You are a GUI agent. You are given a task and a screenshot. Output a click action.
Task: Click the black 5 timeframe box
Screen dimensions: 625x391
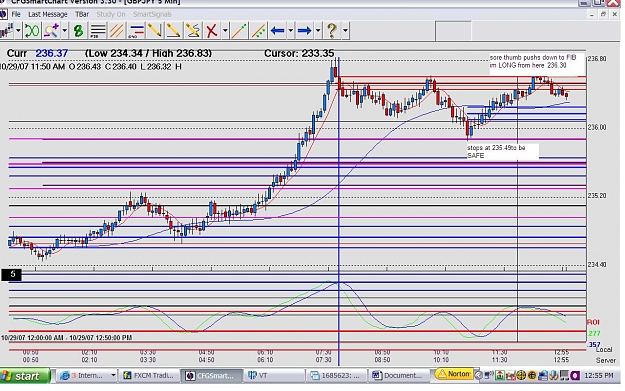(11, 275)
